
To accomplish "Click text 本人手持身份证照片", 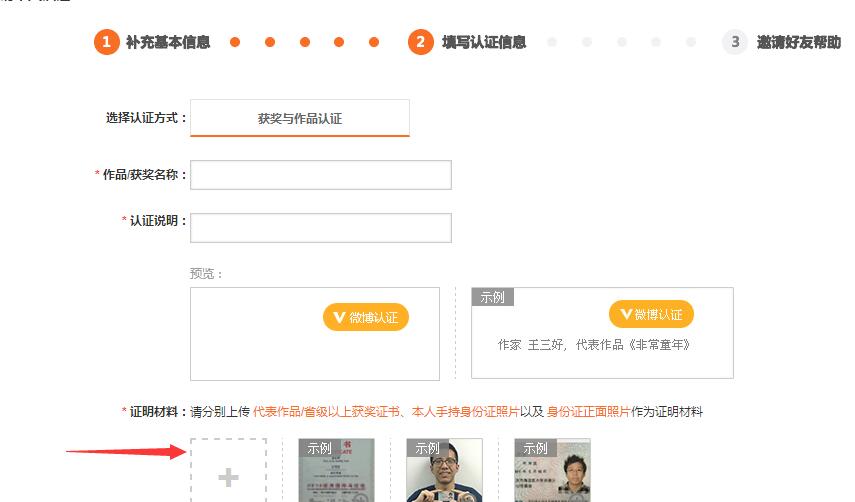I will tap(465, 412).
